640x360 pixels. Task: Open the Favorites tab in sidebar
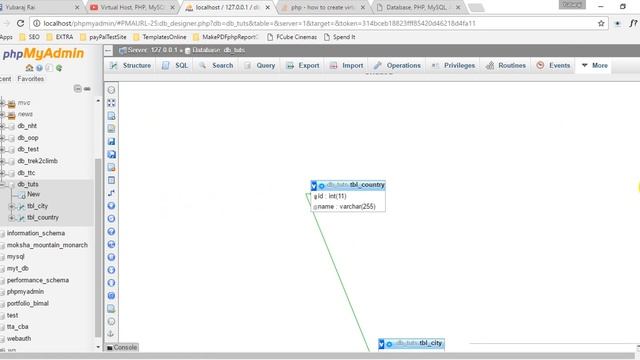pos(31,79)
